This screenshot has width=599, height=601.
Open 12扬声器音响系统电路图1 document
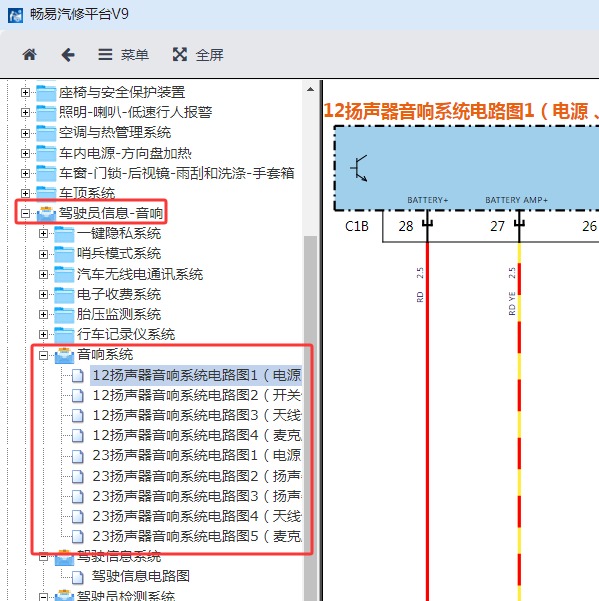tap(197, 375)
